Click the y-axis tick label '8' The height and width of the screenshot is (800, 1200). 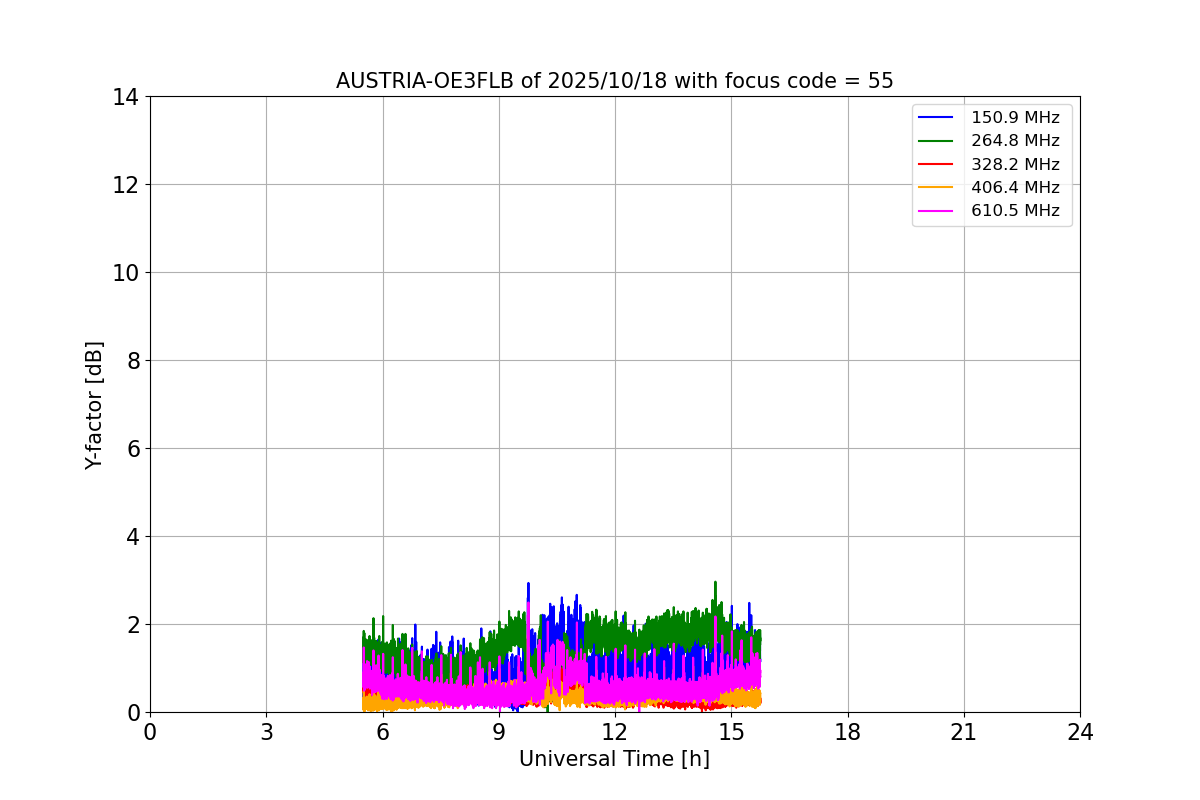132,361
